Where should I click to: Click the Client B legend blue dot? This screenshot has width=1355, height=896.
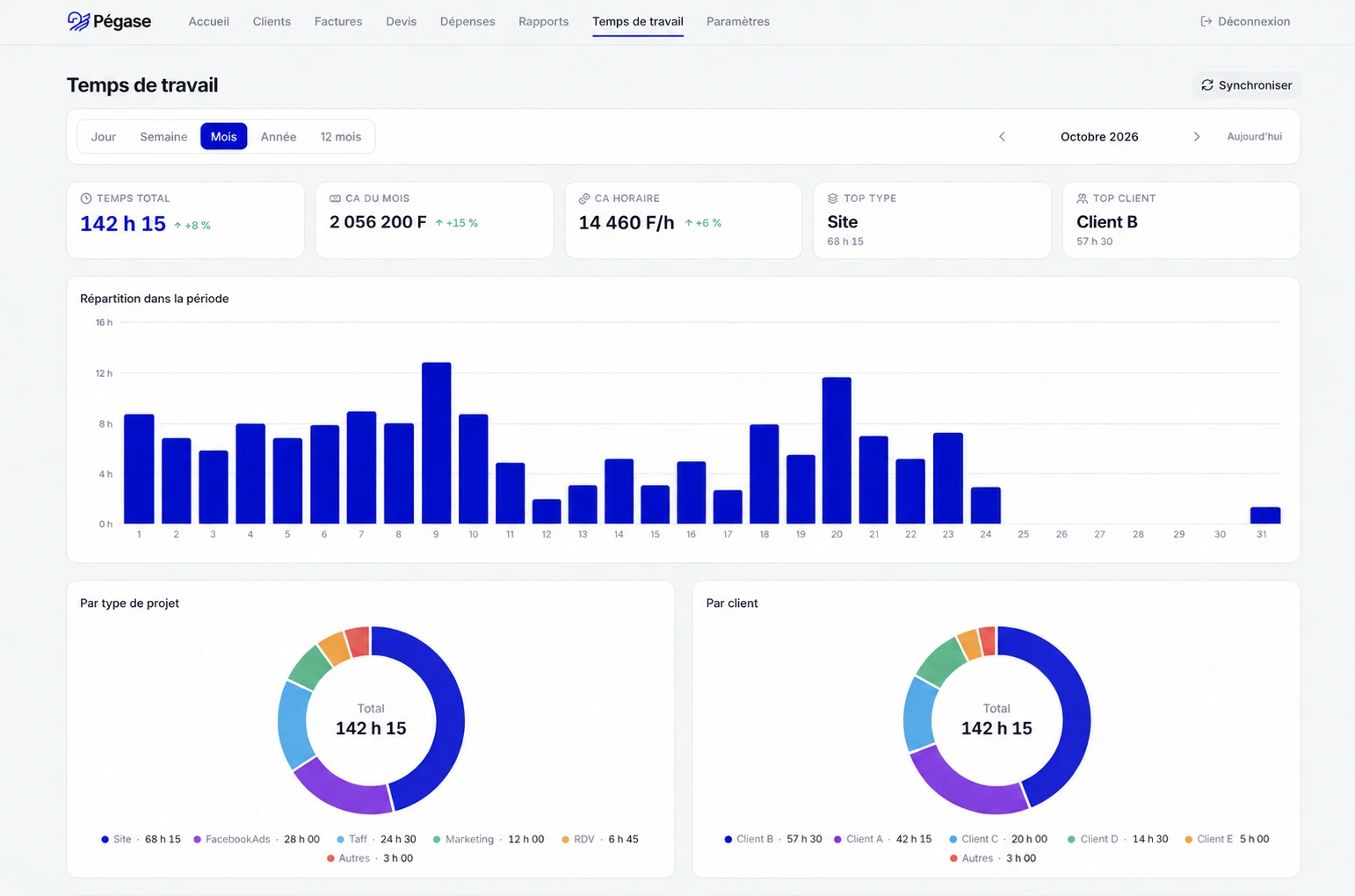tap(728, 840)
